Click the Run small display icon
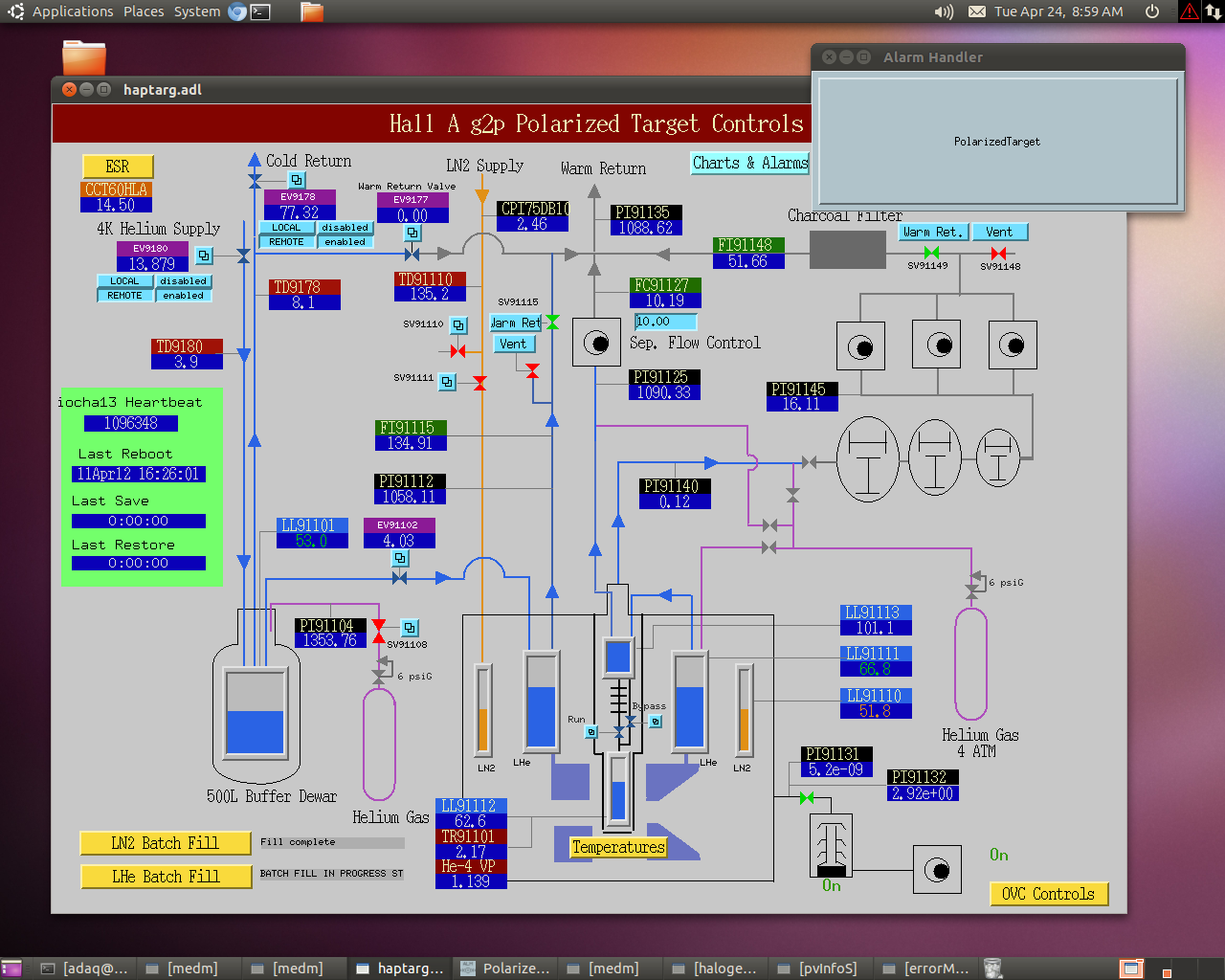 (591, 732)
